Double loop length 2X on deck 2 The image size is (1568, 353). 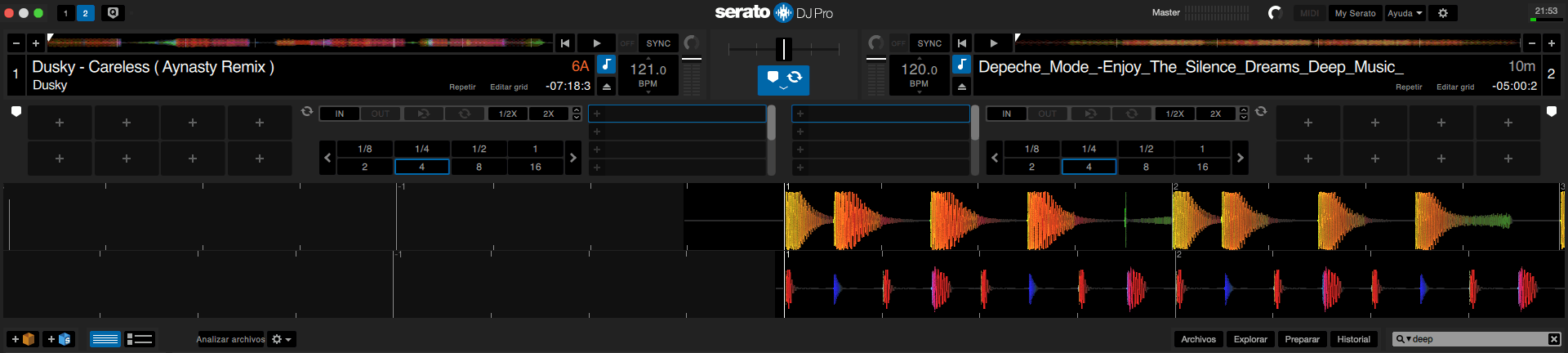[x=1216, y=114]
